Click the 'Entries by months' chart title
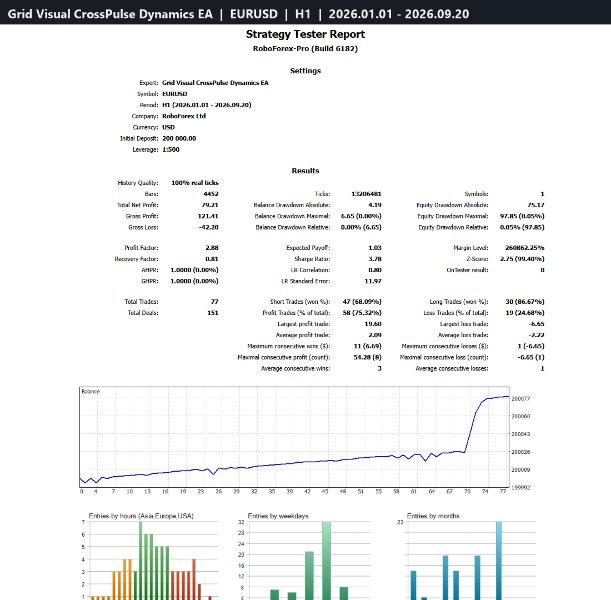This screenshot has width=611, height=600. [x=433, y=516]
